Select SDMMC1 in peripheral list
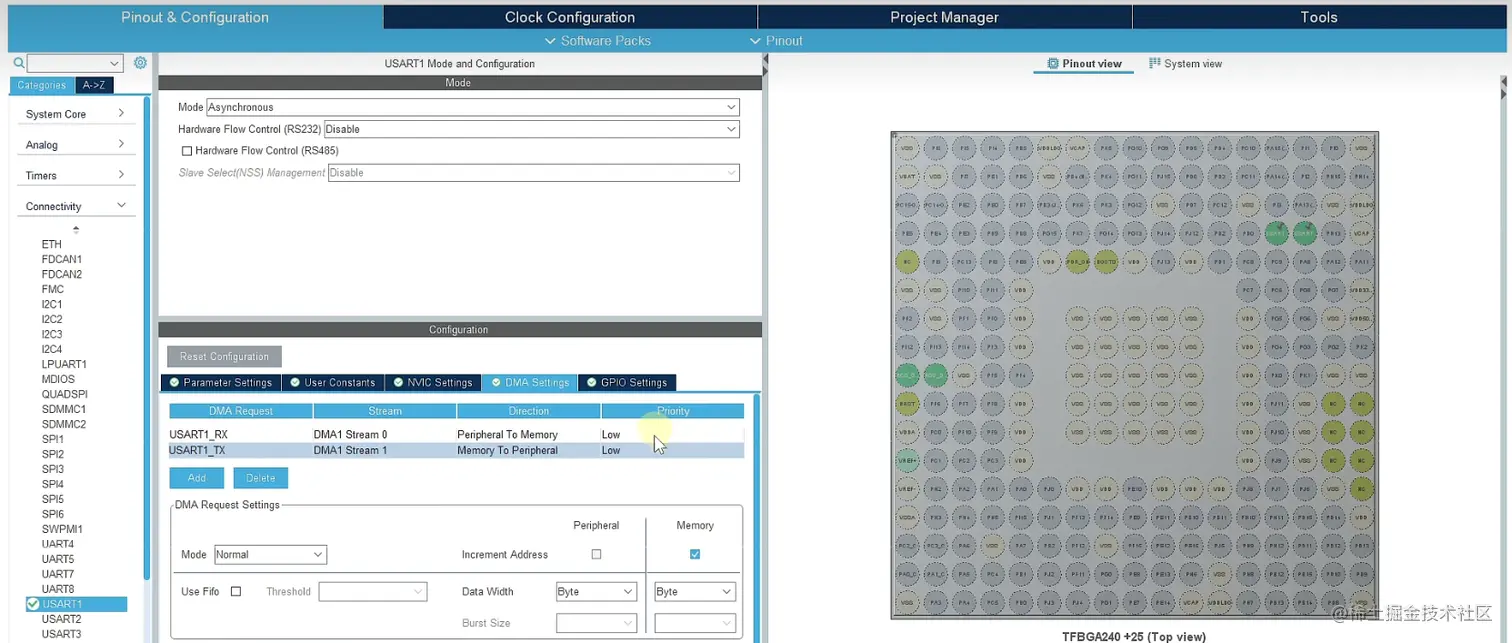 [x=64, y=409]
